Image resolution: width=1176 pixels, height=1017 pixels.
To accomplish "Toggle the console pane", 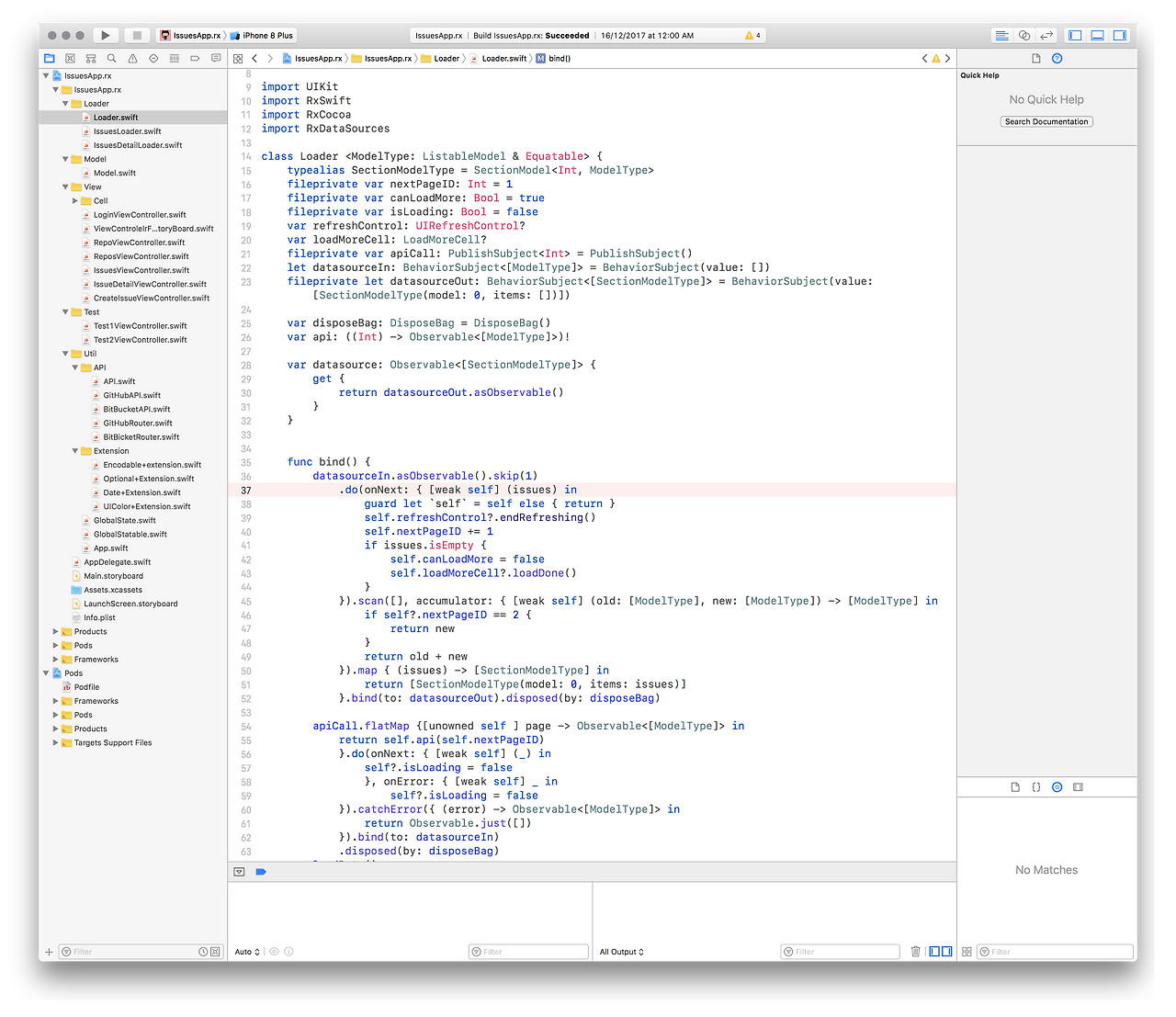I will pos(947,951).
